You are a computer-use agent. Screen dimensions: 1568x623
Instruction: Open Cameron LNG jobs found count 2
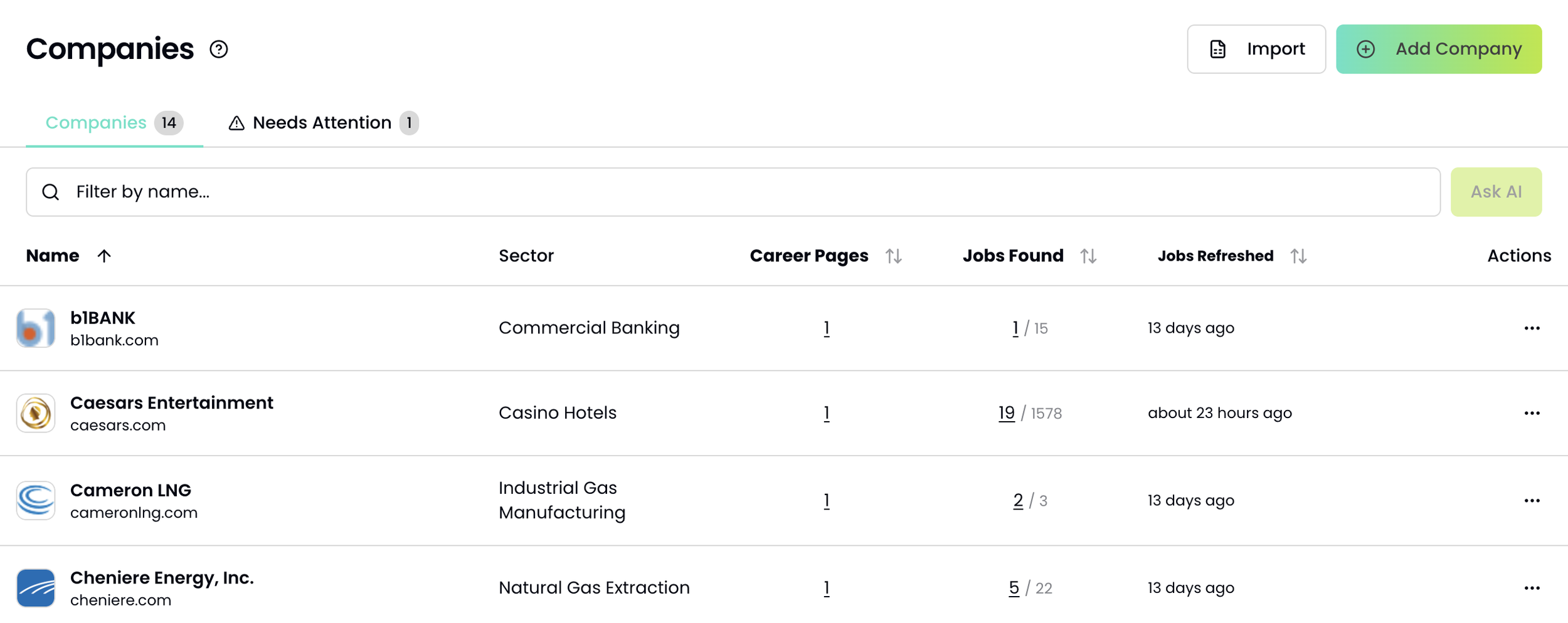(1018, 500)
